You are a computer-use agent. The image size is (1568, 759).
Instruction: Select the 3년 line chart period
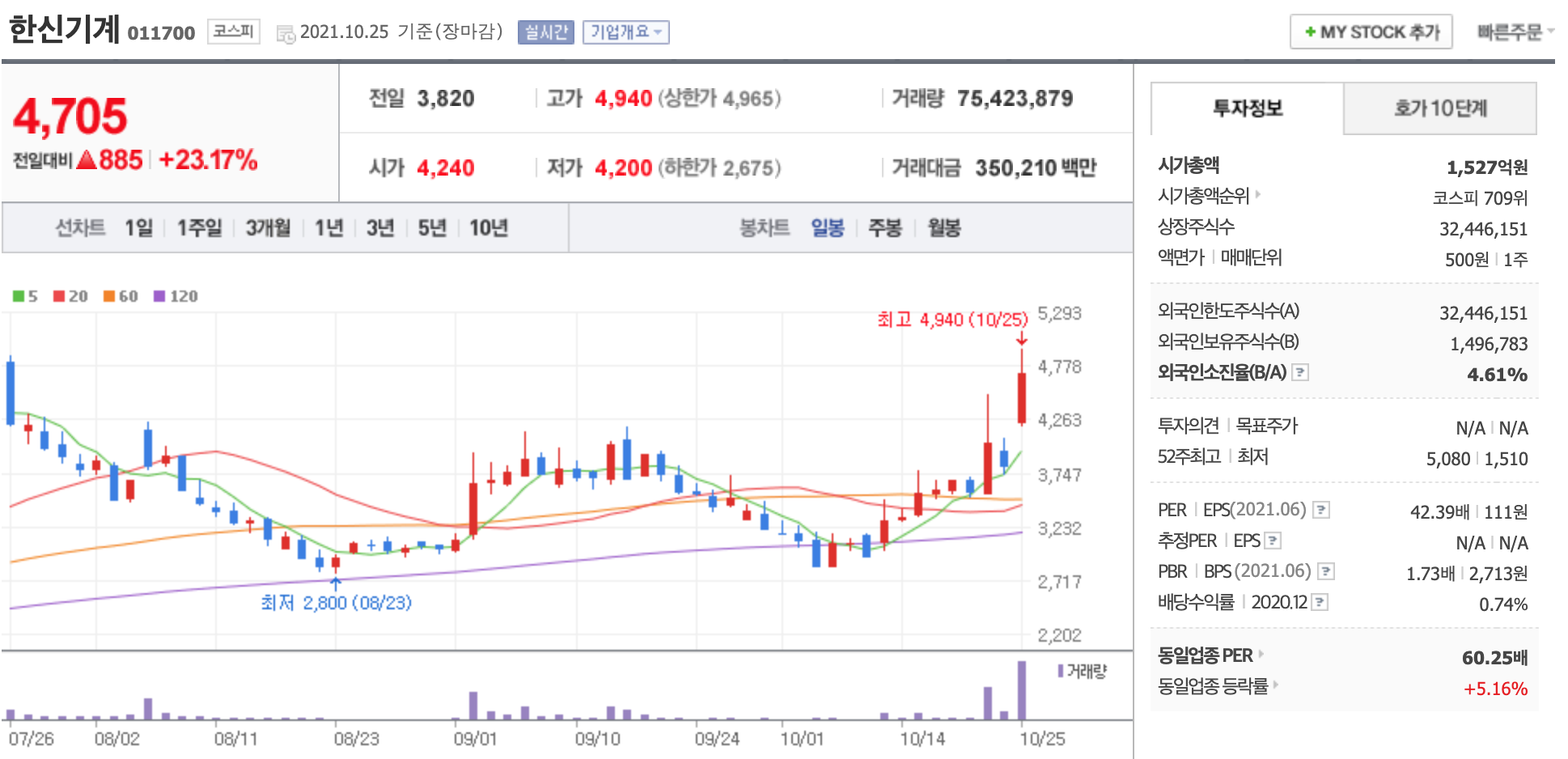[x=380, y=228]
